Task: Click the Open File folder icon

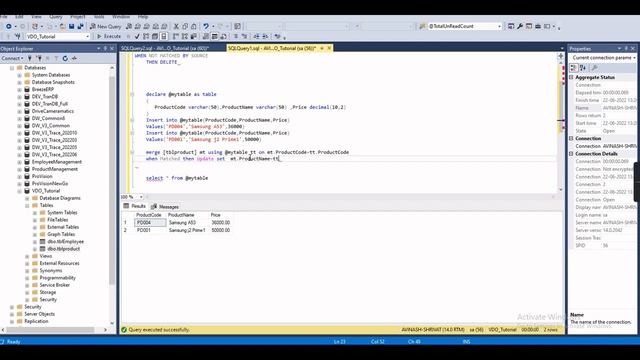Action: click(x=62, y=26)
